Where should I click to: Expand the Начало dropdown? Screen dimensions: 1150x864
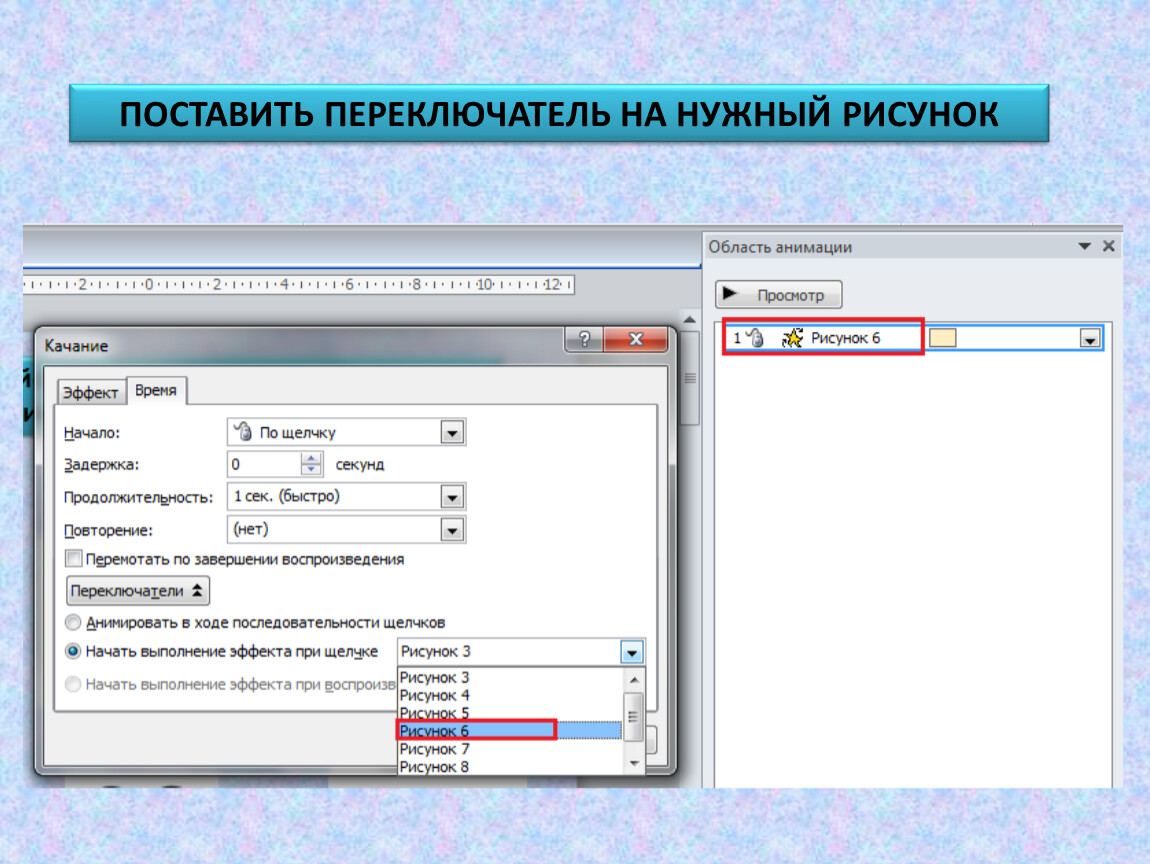coord(452,433)
